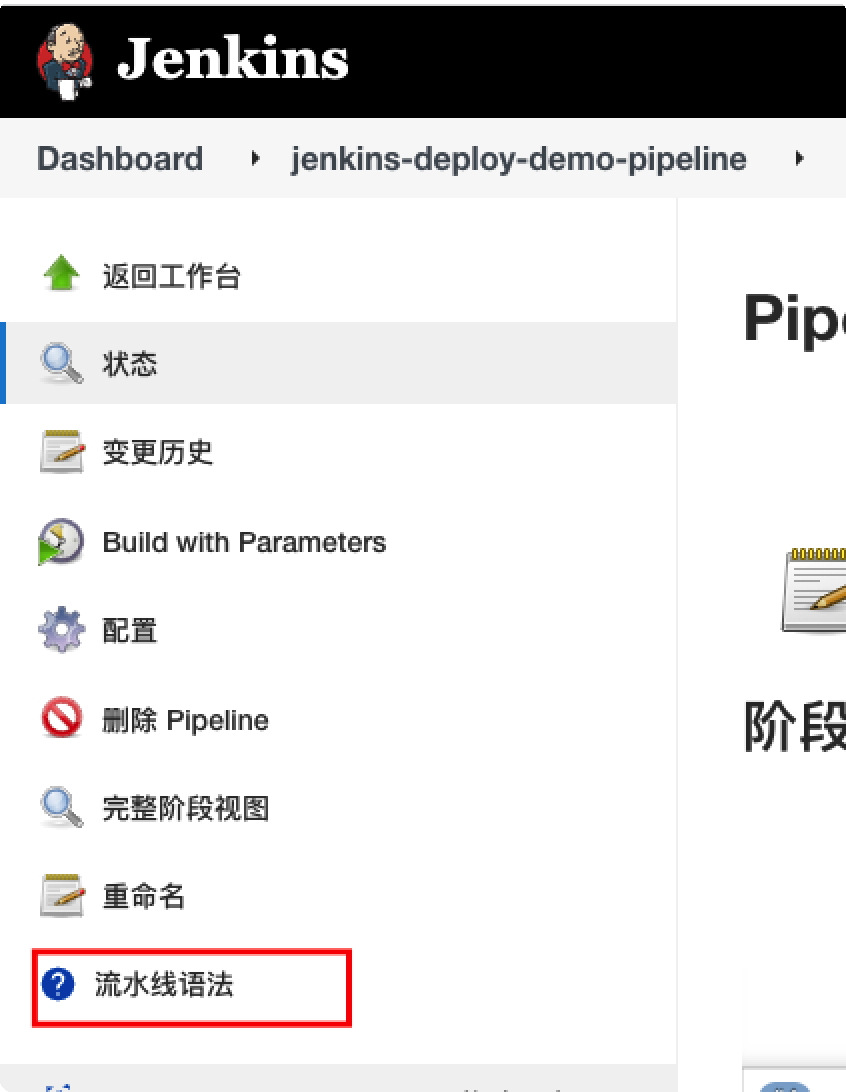Click the Jenkins butler logo icon
The width and height of the screenshot is (846, 1092).
[x=65, y=61]
